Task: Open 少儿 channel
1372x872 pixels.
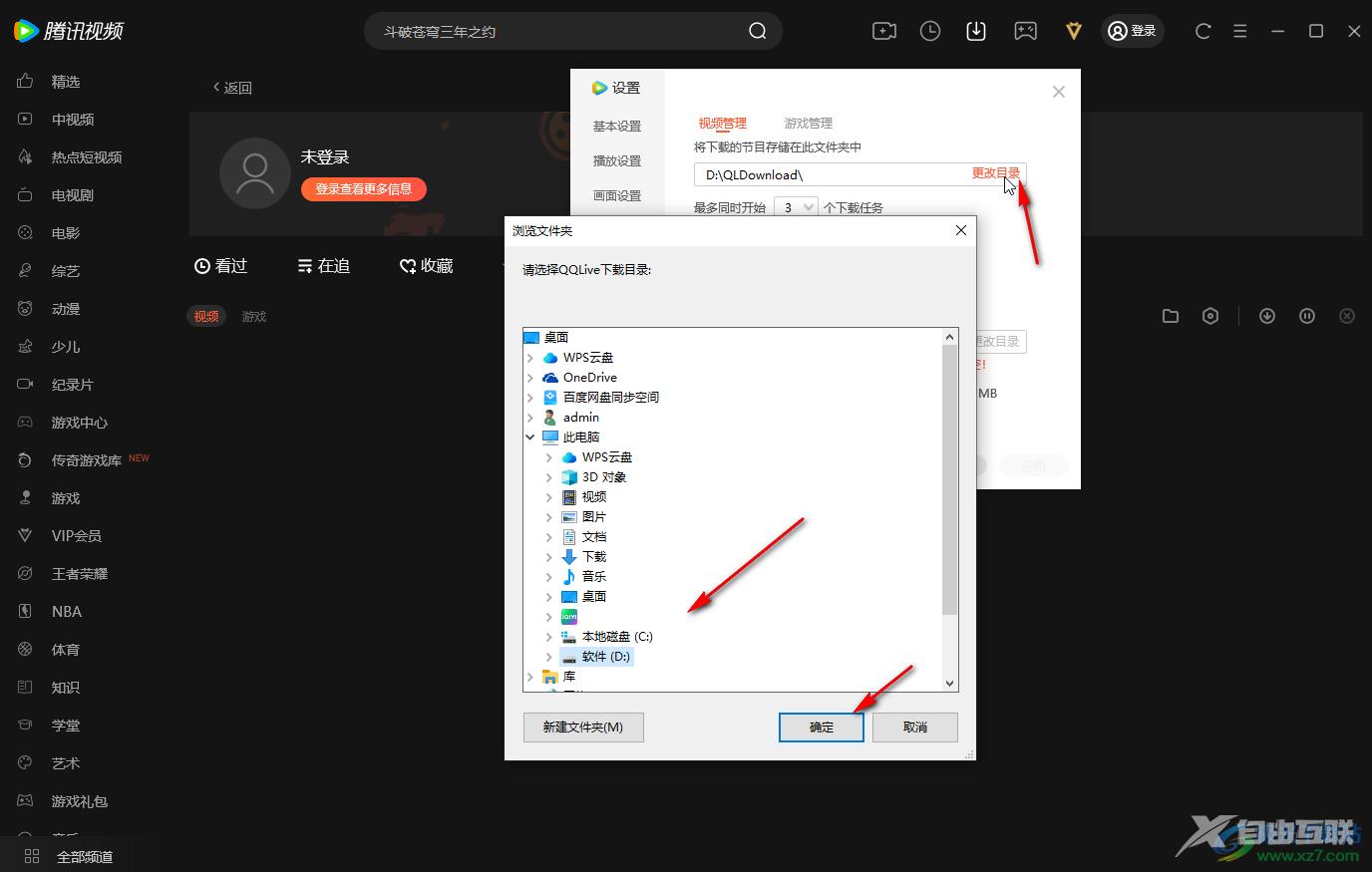Action: tap(66, 347)
